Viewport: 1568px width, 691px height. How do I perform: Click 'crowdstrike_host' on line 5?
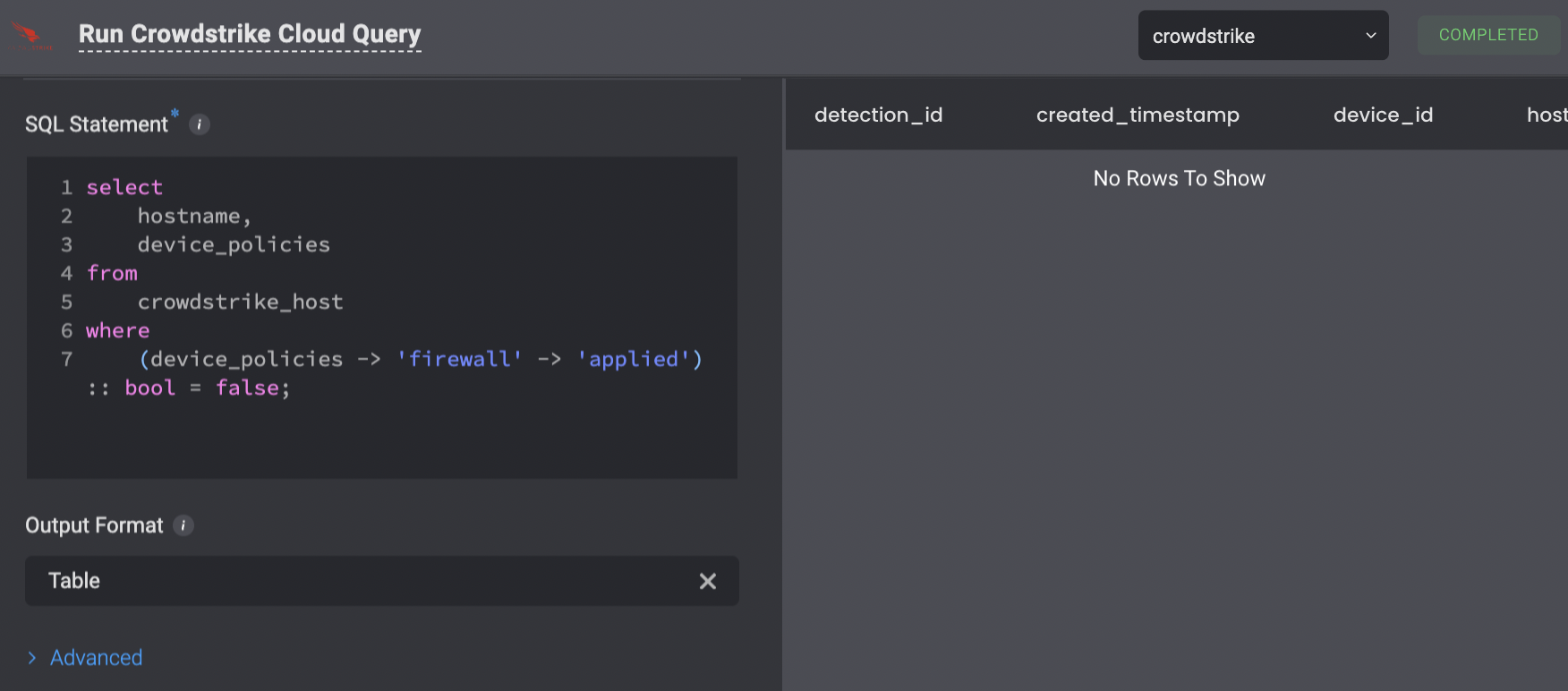tap(240, 302)
